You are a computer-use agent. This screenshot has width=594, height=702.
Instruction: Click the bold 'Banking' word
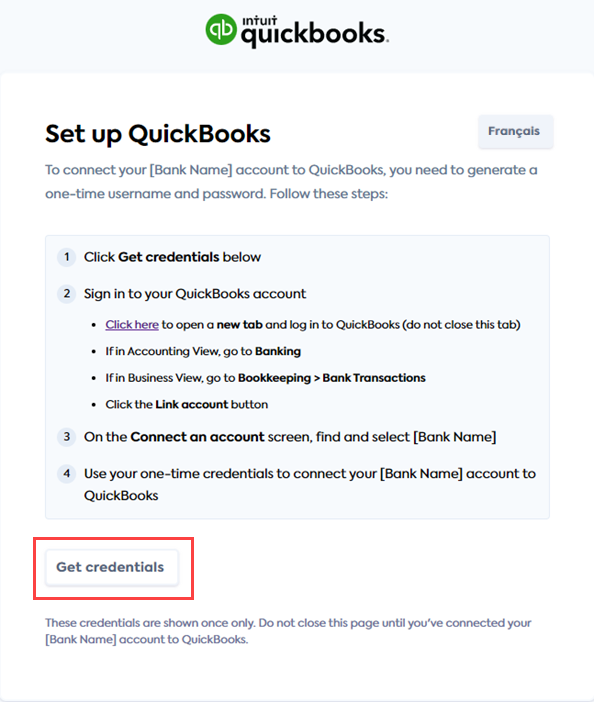tap(278, 351)
